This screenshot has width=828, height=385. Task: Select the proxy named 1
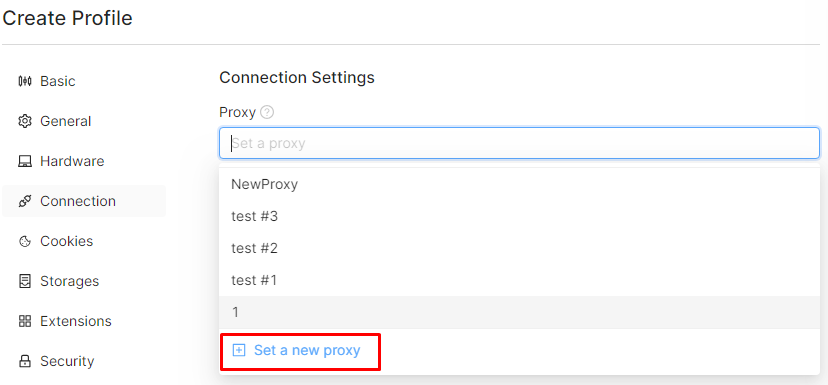[519, 312]
